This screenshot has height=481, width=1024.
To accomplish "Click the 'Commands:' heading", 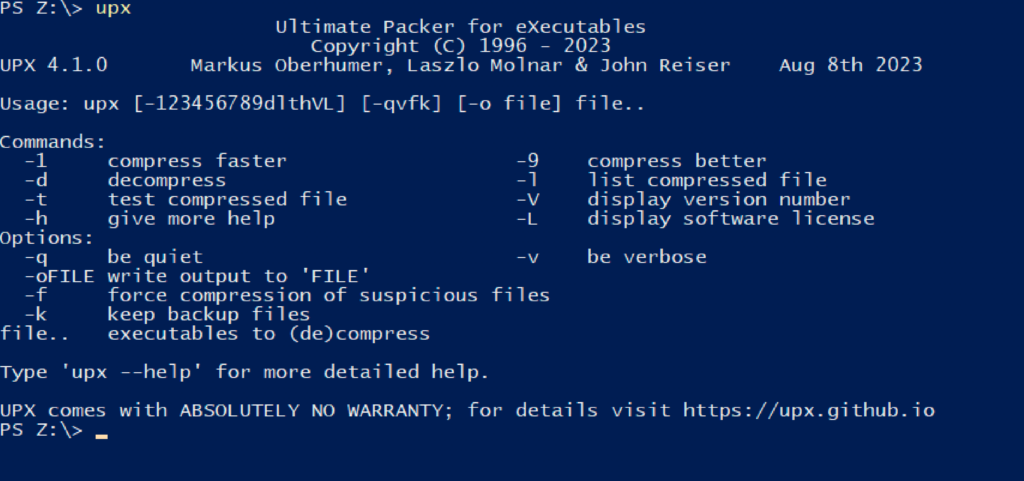I will tap(53, 142).
